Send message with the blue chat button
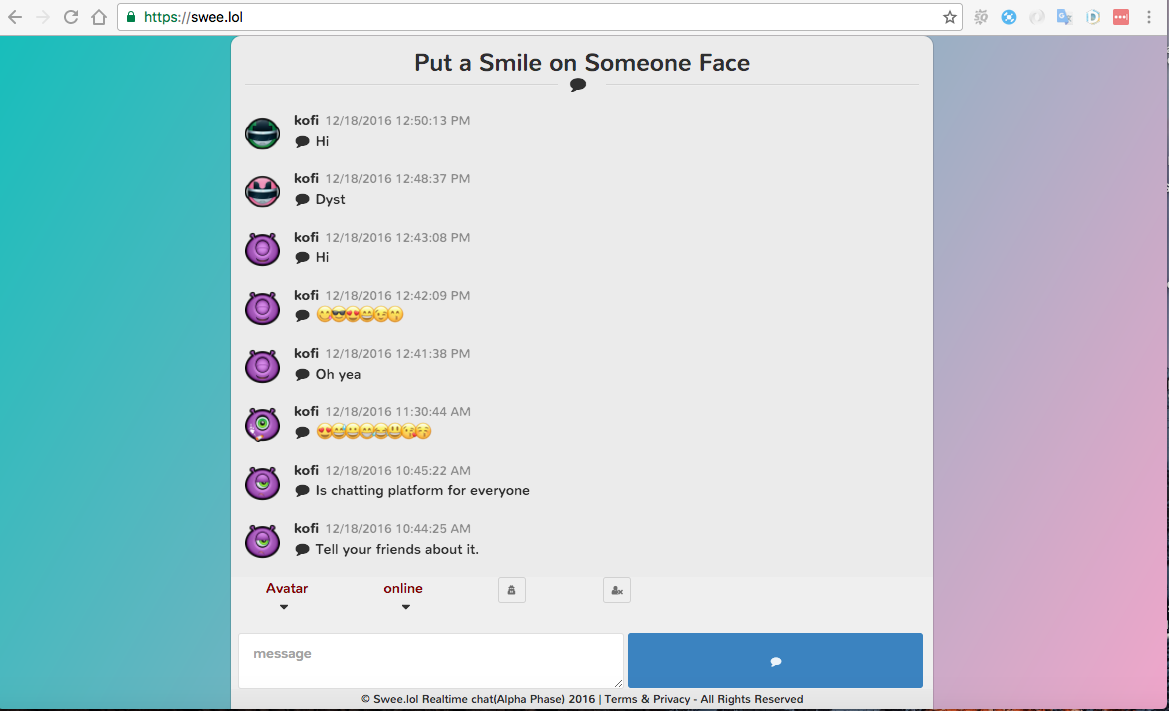Screen dimensions: 1169x711 775,660
